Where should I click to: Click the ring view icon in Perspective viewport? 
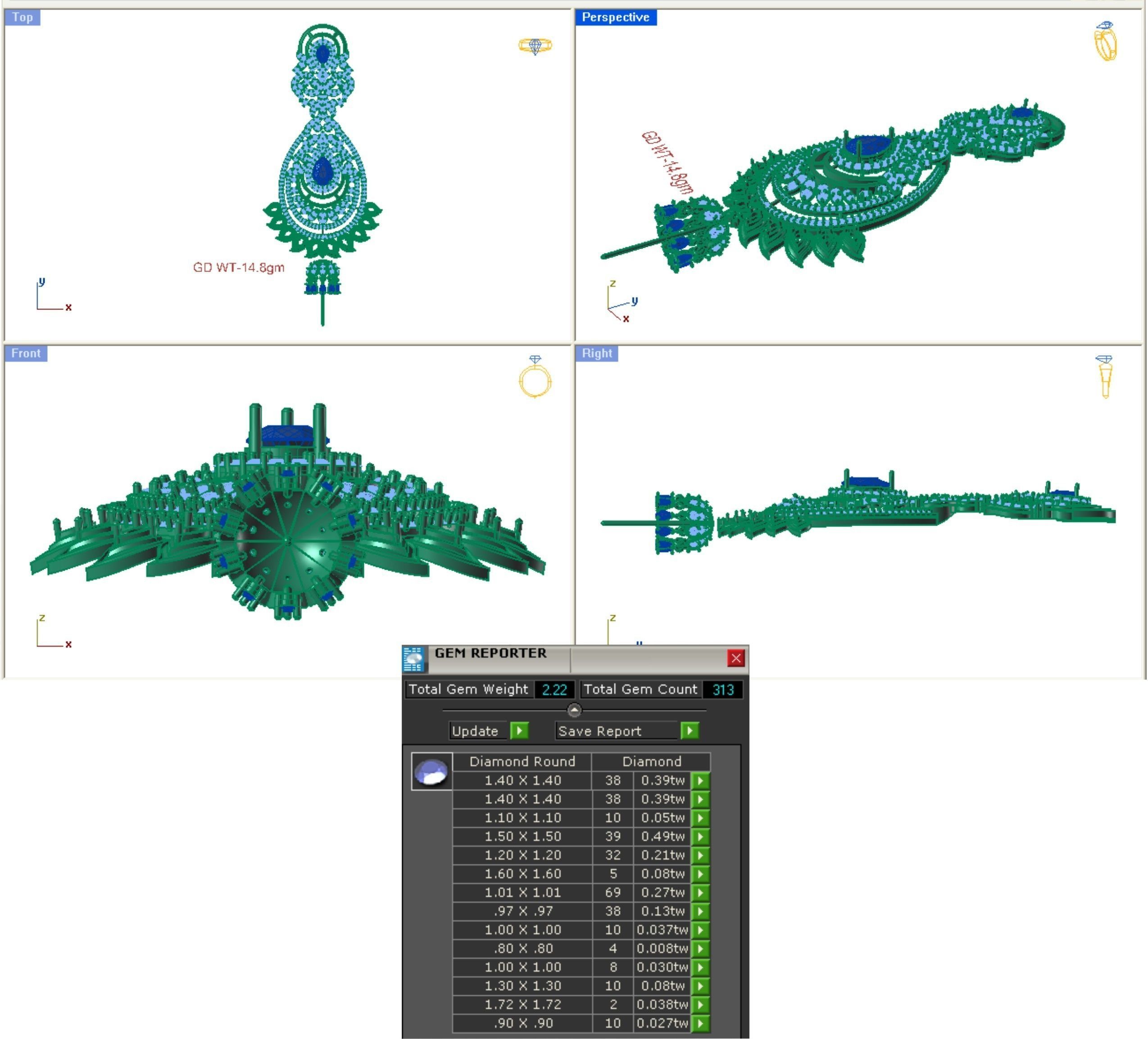tap(1105, 41)
